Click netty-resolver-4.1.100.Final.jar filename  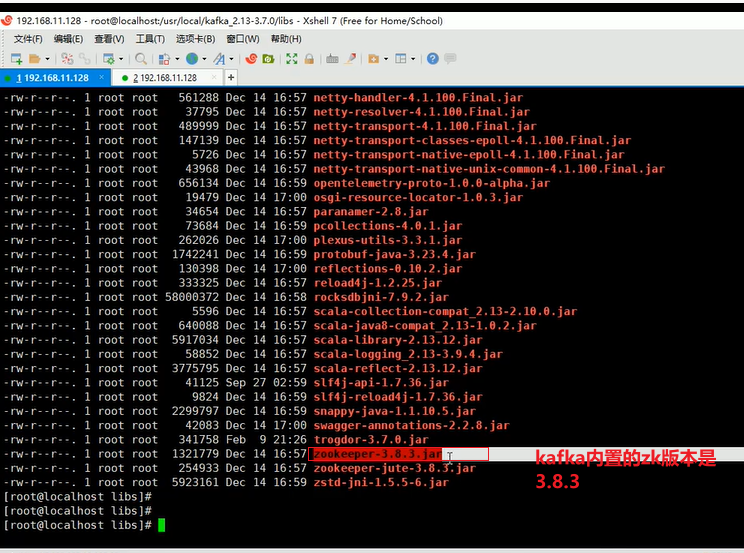point(421,112)
